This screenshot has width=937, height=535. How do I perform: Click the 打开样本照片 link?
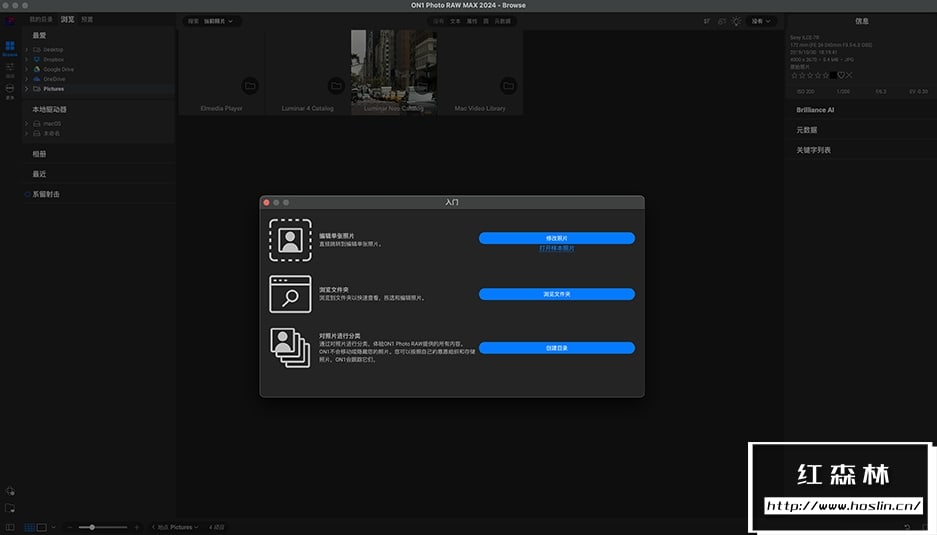(556, 248)
